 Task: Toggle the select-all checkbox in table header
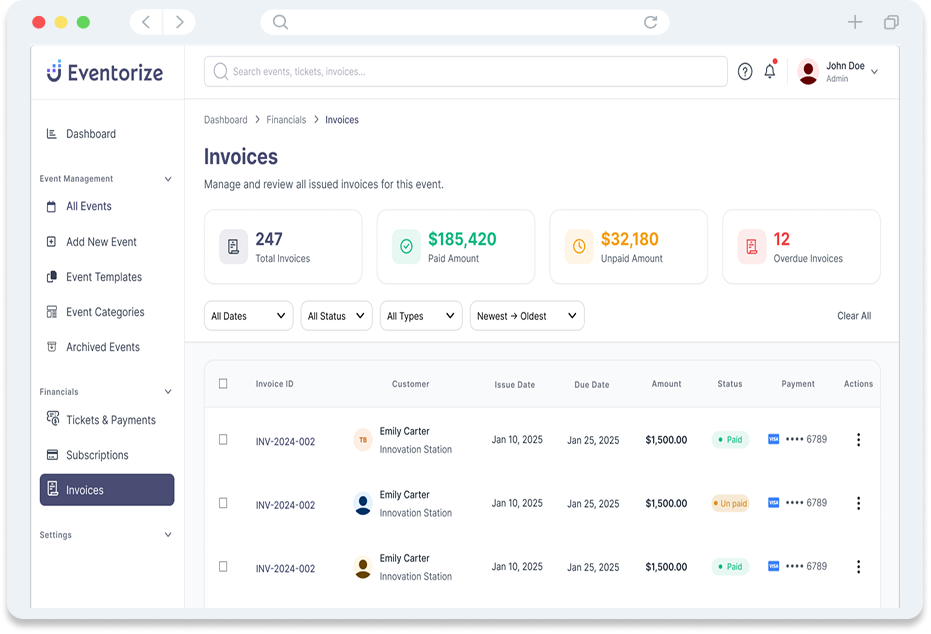coord(223,384)
